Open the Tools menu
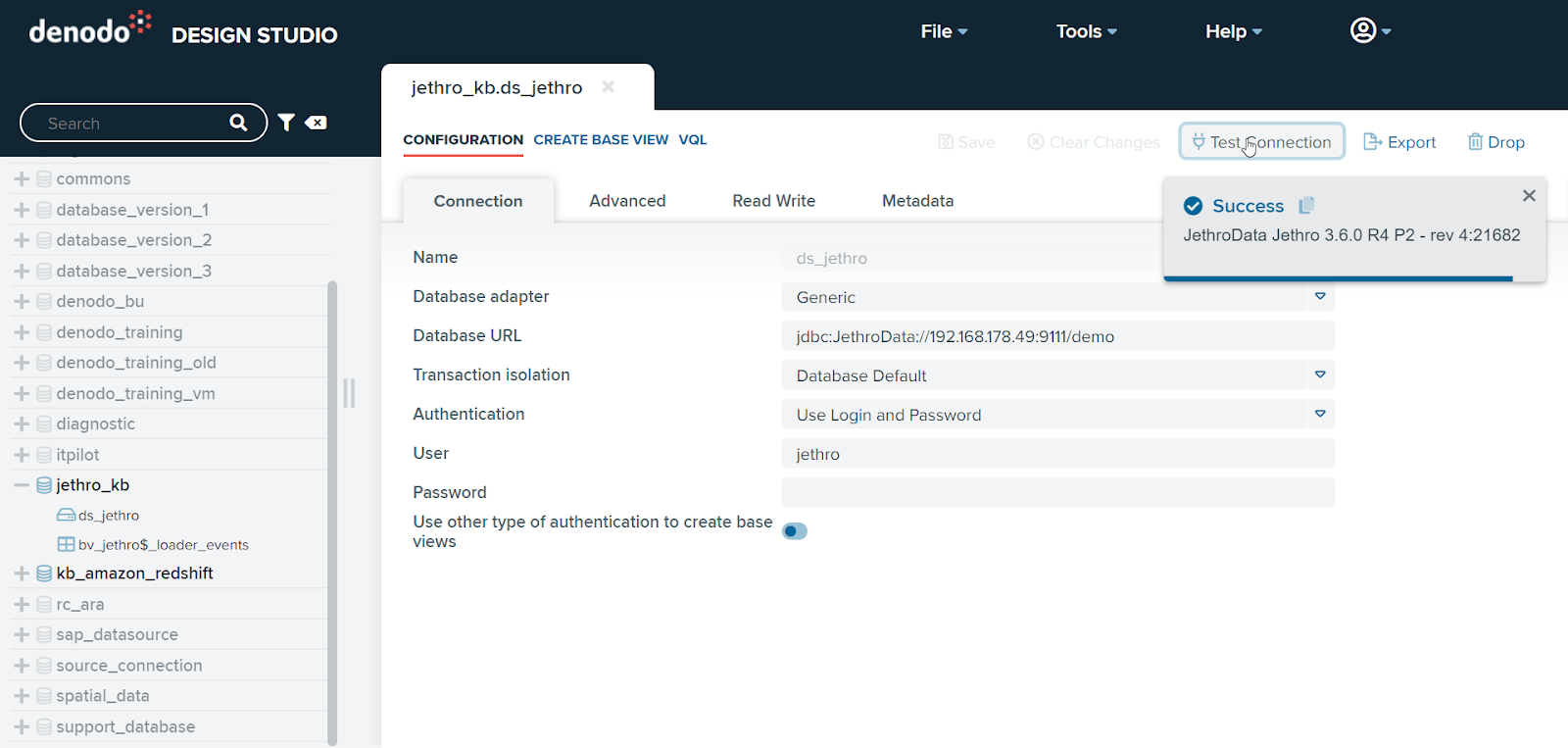1568x748 pixels. click(1086, 31)
